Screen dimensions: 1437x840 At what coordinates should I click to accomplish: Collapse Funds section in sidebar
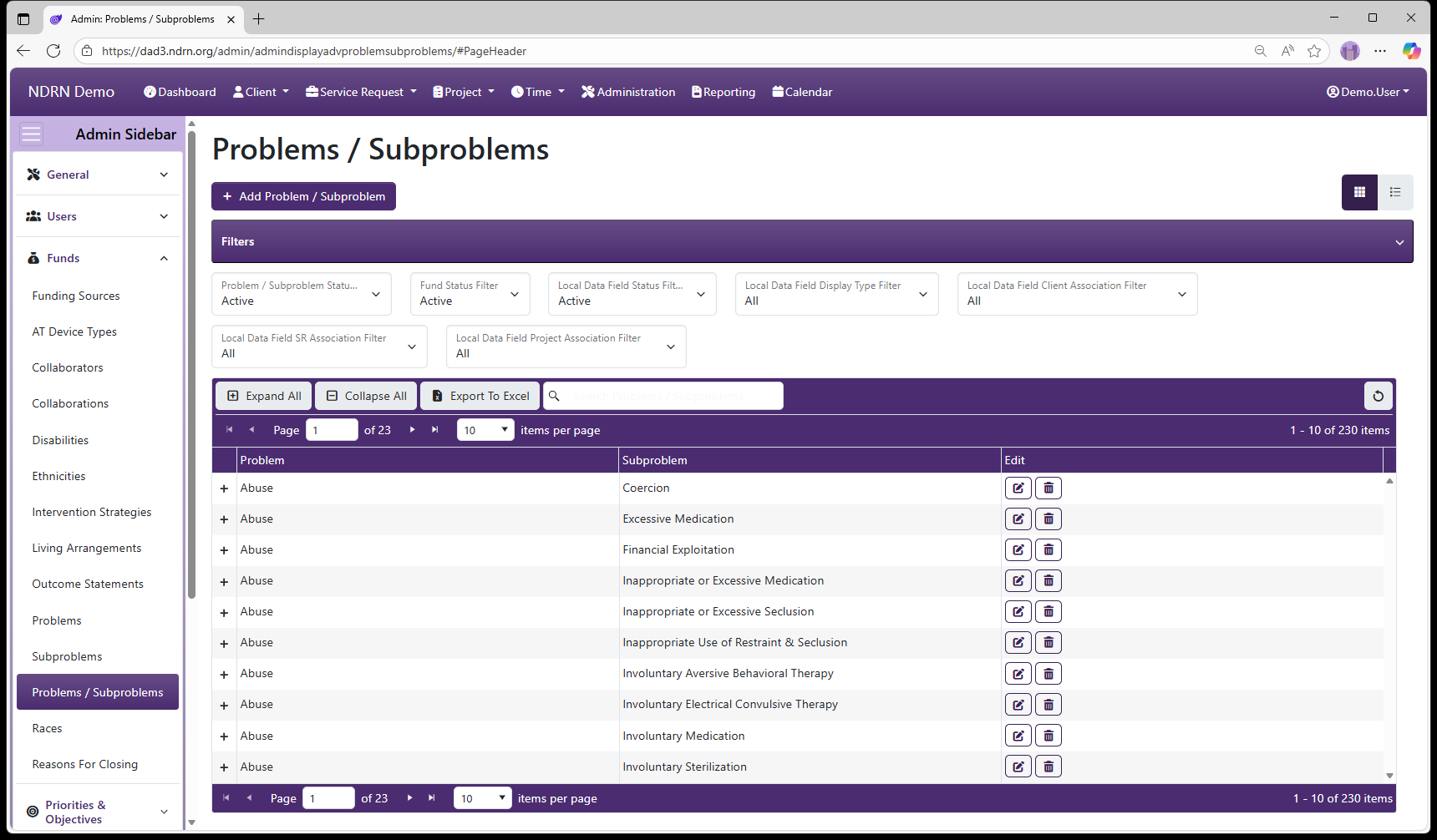coord(98,258)
